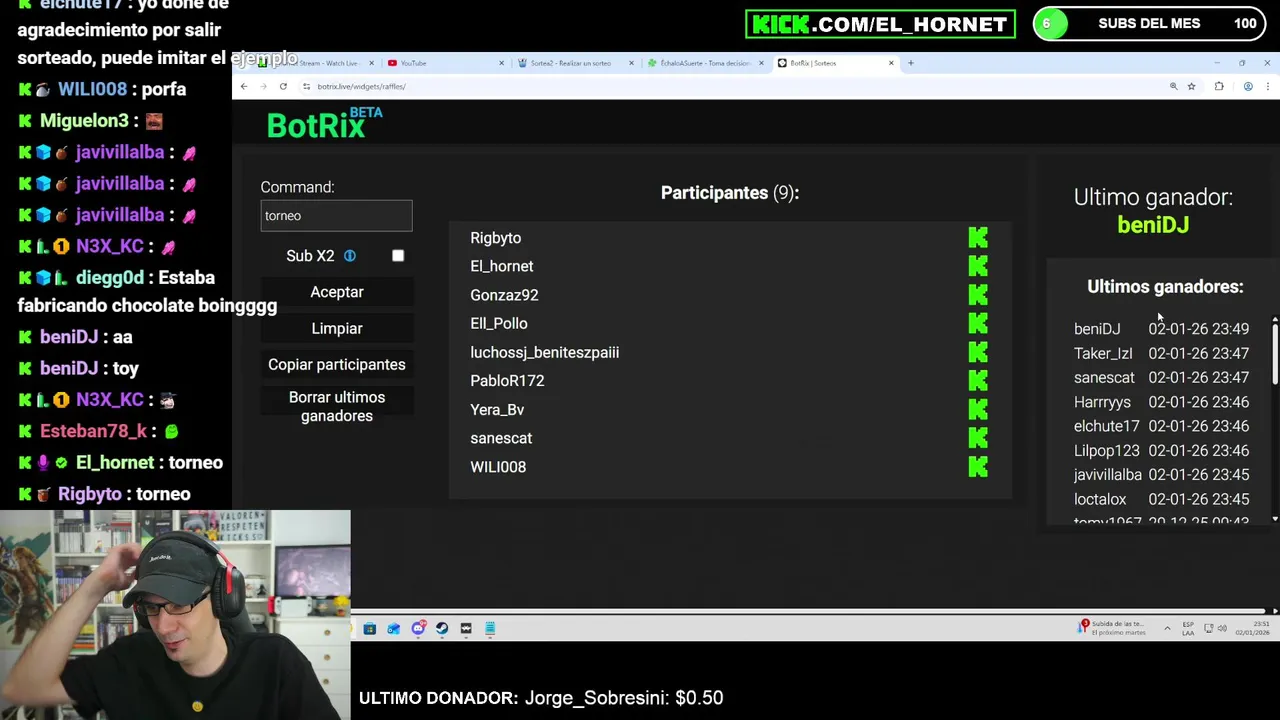This screenshot has height=720, width=1280.
Task: Click Harrryys in Ultimos ganadores list
Action: click(x=1102, y=402)
